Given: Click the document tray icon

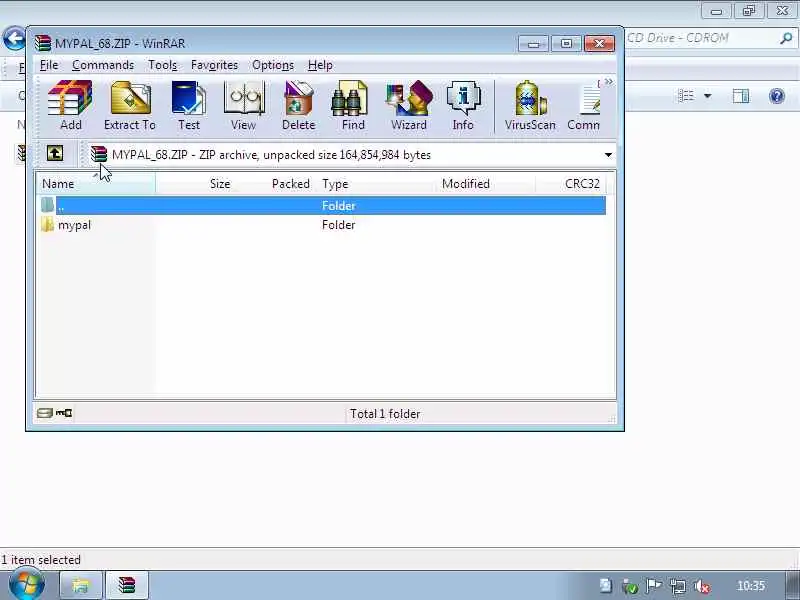Looking at the screenshot, I should (606, 586).
